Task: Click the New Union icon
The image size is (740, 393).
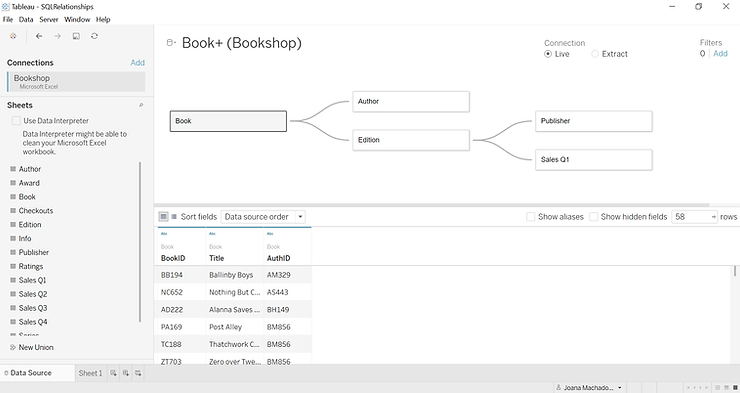Action: [x=13, y=347]
